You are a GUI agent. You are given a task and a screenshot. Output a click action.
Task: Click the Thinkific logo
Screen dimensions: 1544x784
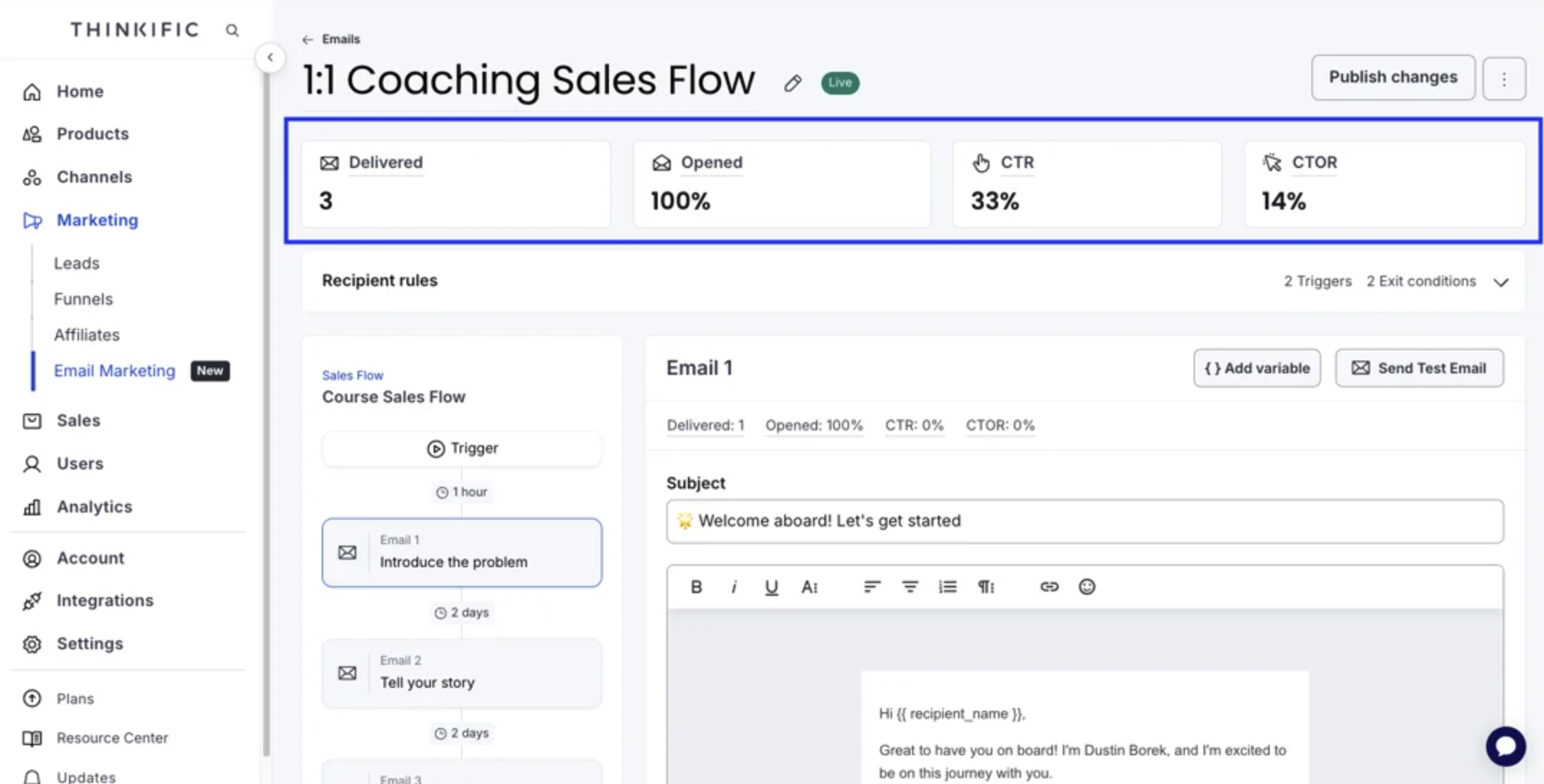pos(134,30)
